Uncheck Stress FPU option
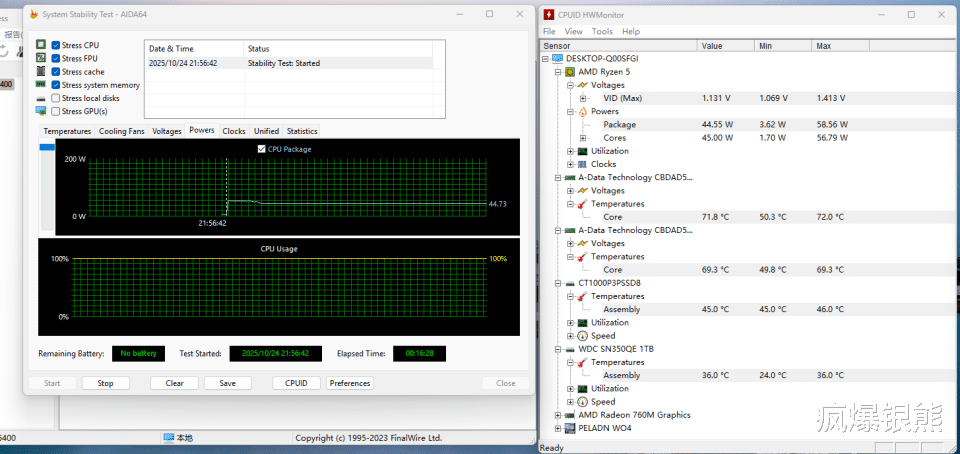Image resolution: width=960 pixels, height=454 pixels. point(56,59)
